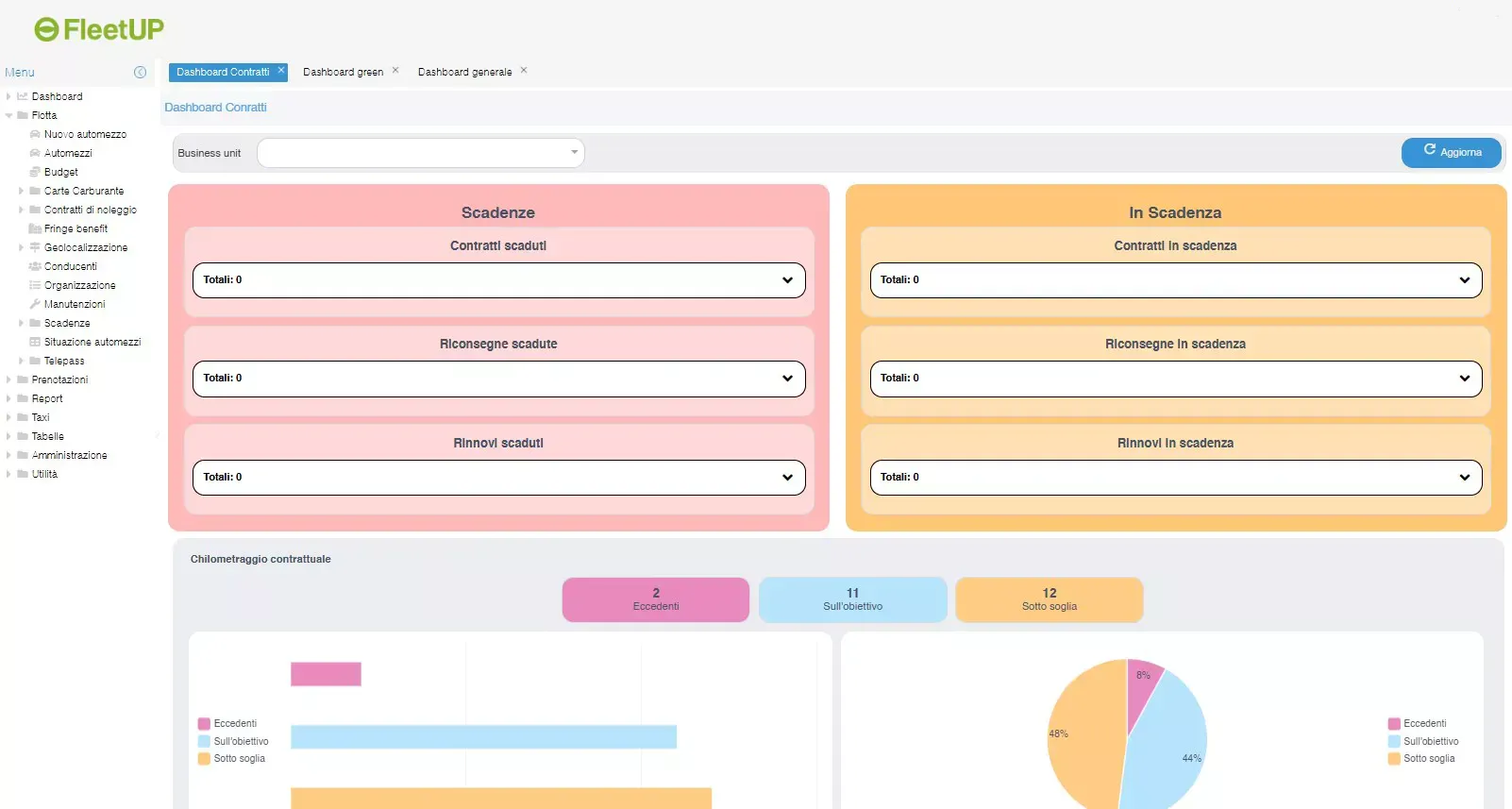This screenshot has height=809, width=1512.
Task: Close the Dashboard generale tab
Action: click(x=524, y=70)
